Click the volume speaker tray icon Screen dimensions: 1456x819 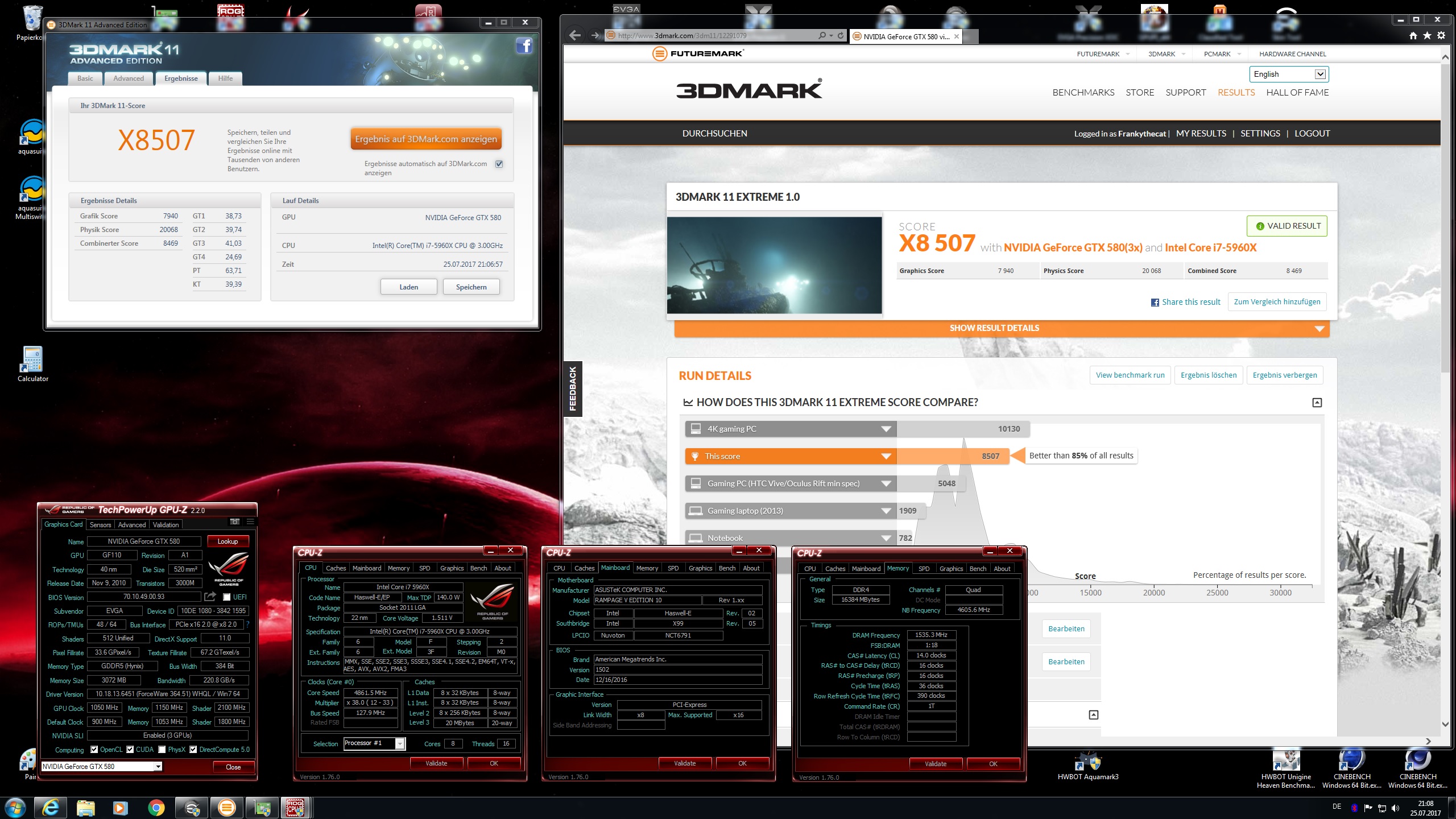[1395, 808]
